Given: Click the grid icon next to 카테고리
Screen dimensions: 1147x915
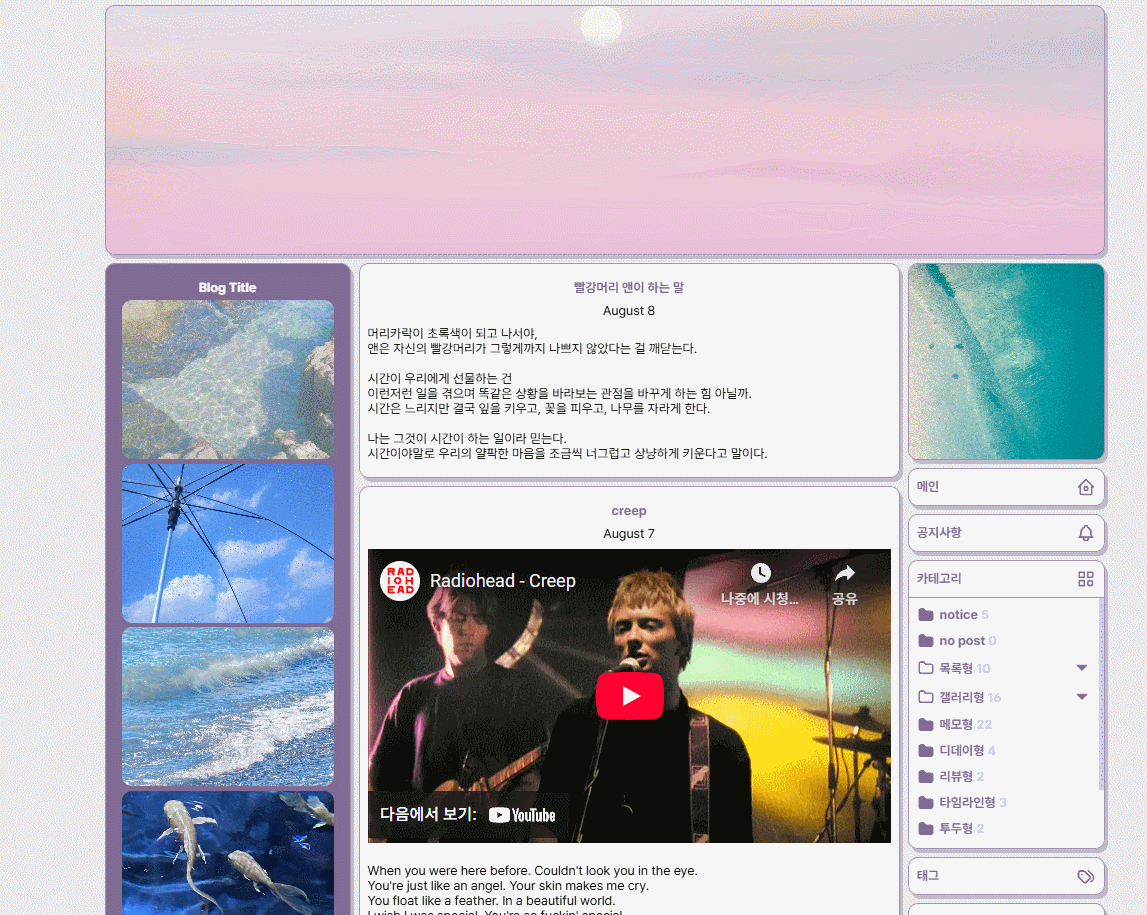Looking at the screenshot, I should (1086, 579).
